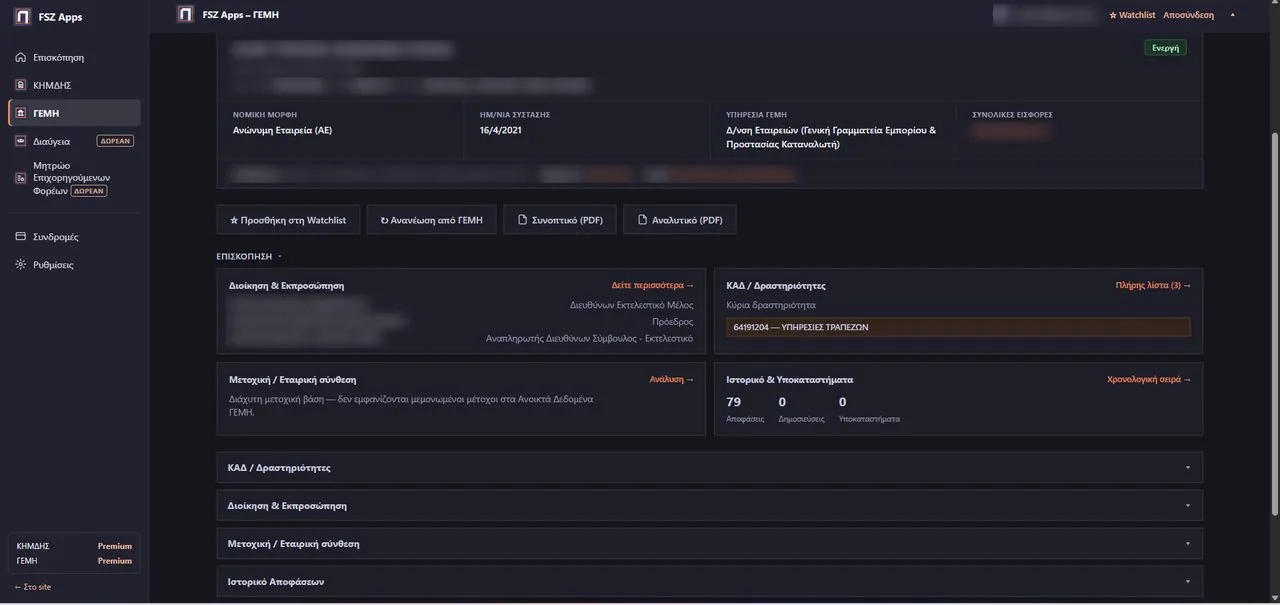Screen dimensions: 1280x605
Task: Expand the ΚΑΔ / Δραστηριότητες accordion arrow
Action: point(1188,468)
